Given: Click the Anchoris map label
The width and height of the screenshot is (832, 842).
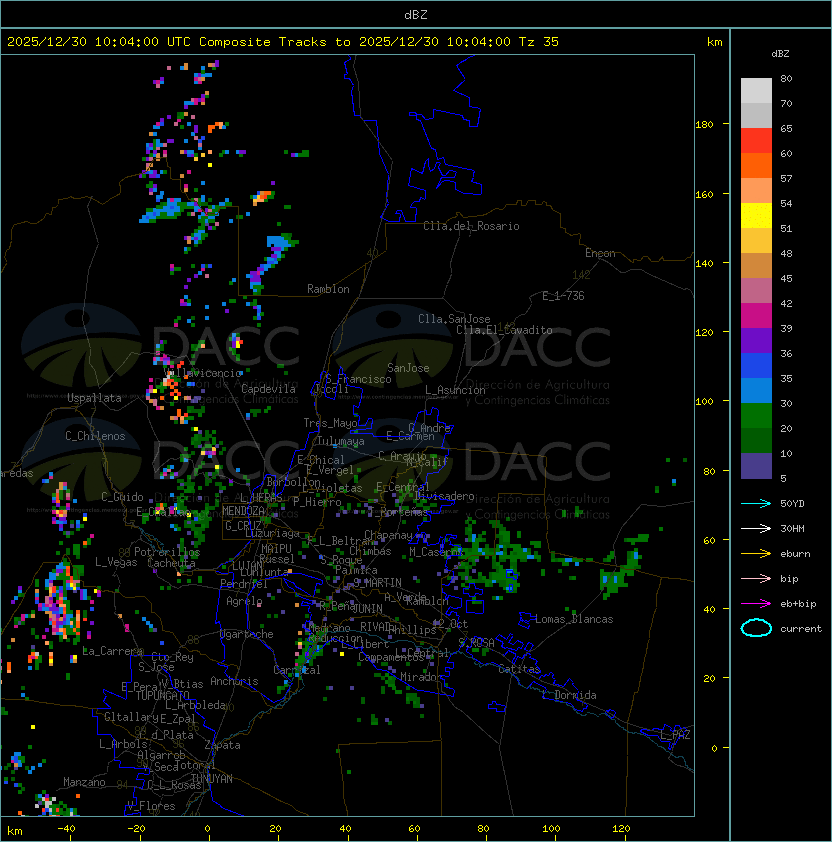Looking at the screenshot, I should [x=234, y=681].
